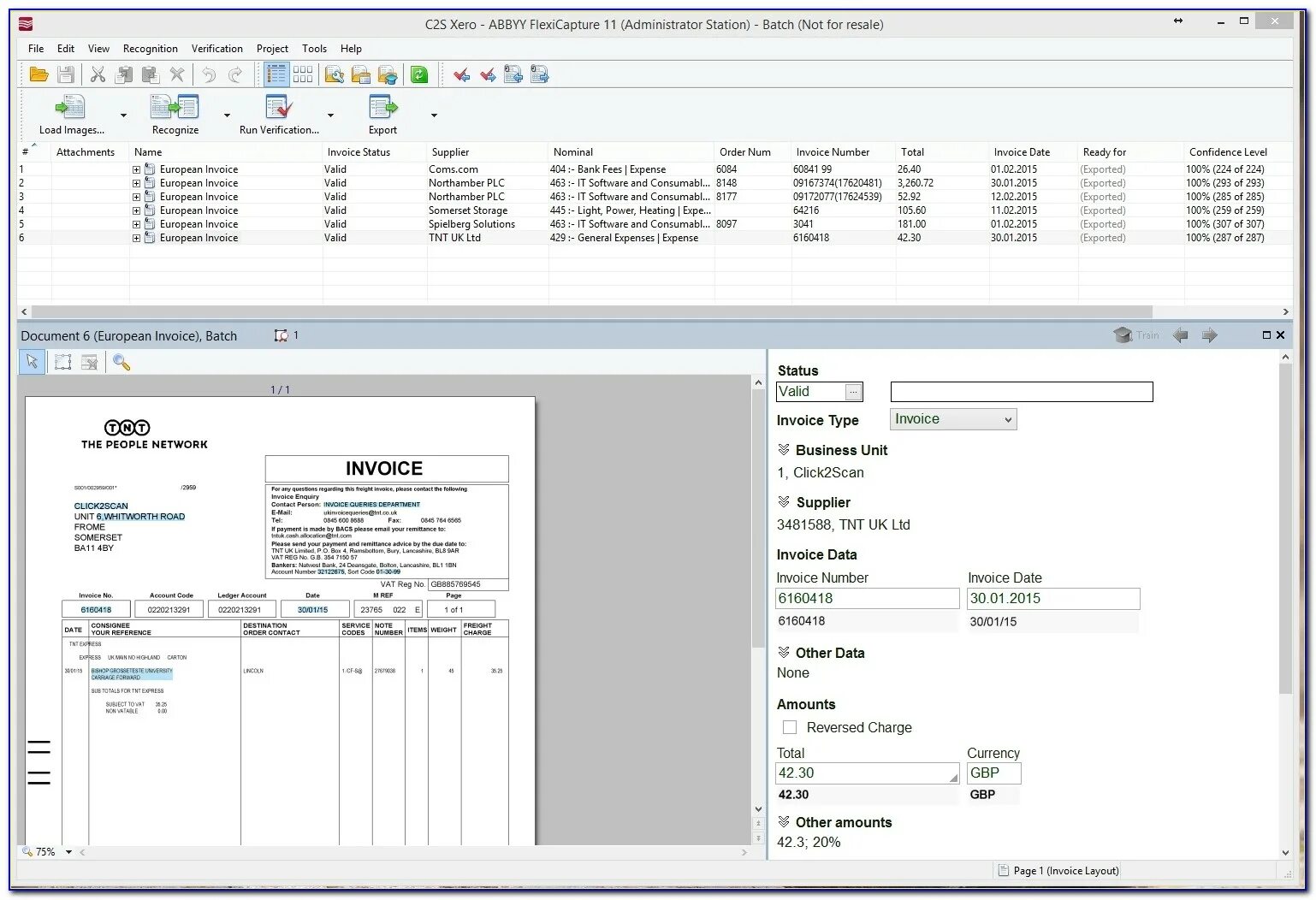
Task: Toggle the Reversed Charge checkbox
Action: tap(790, 727)
